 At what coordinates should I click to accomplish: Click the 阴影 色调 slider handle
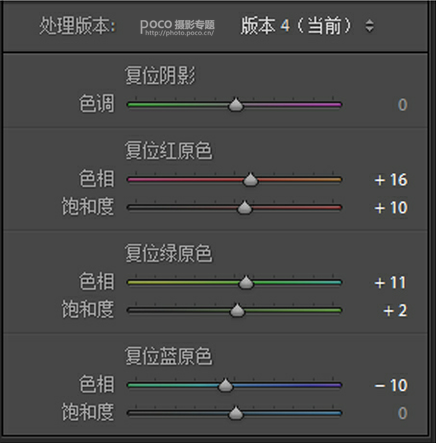236,104
